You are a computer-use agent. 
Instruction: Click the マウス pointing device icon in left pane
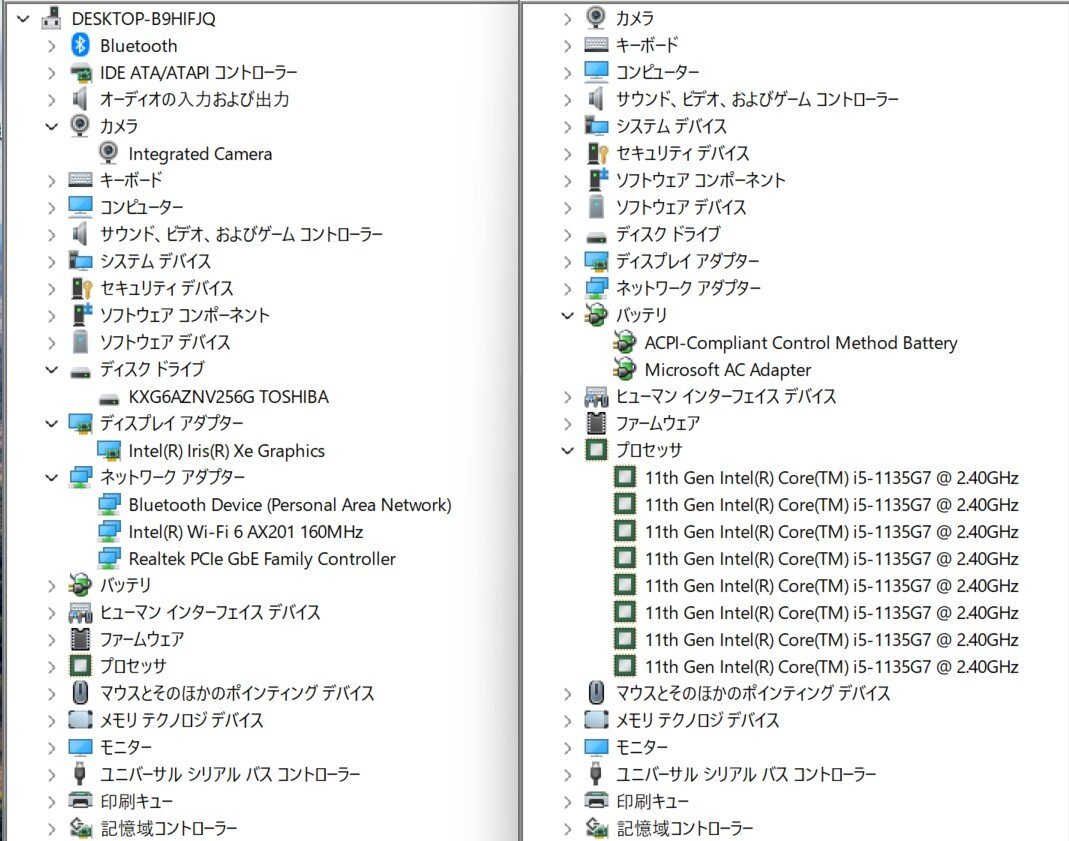pyautogui.click(x=80, y=692)
